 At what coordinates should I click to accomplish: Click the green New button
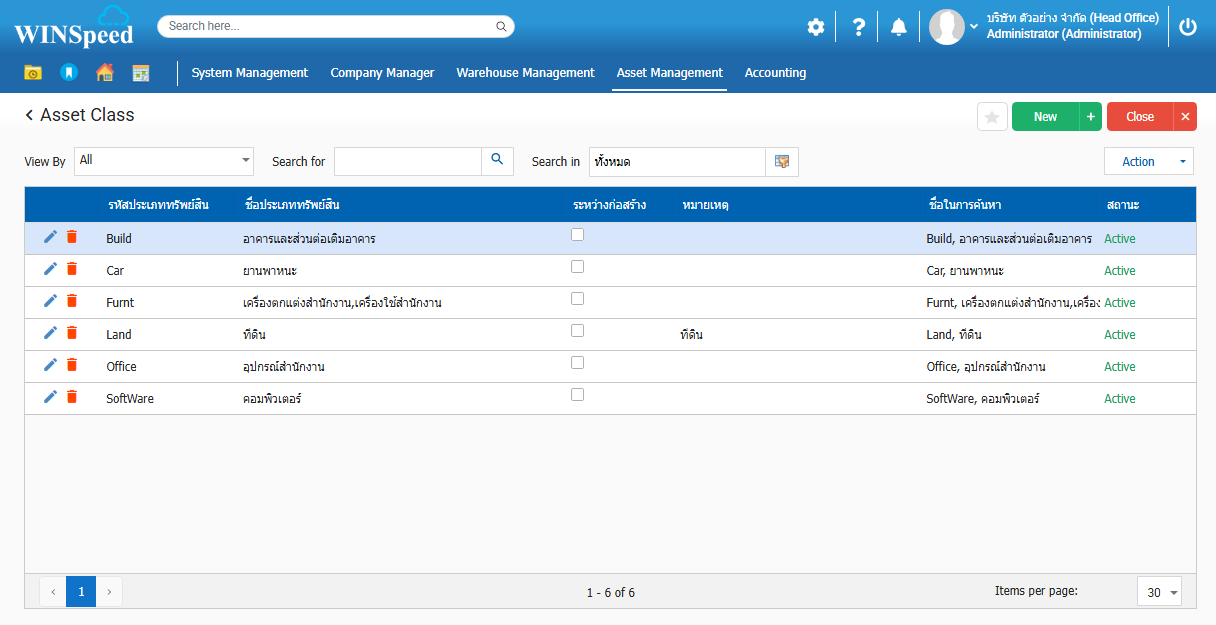pos(1045,117)
